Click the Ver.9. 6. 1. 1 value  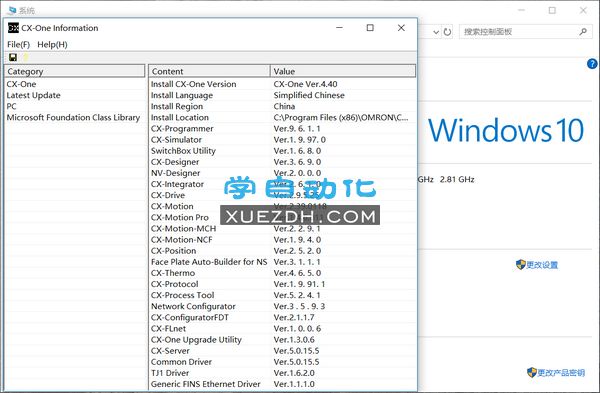point(297,129)
